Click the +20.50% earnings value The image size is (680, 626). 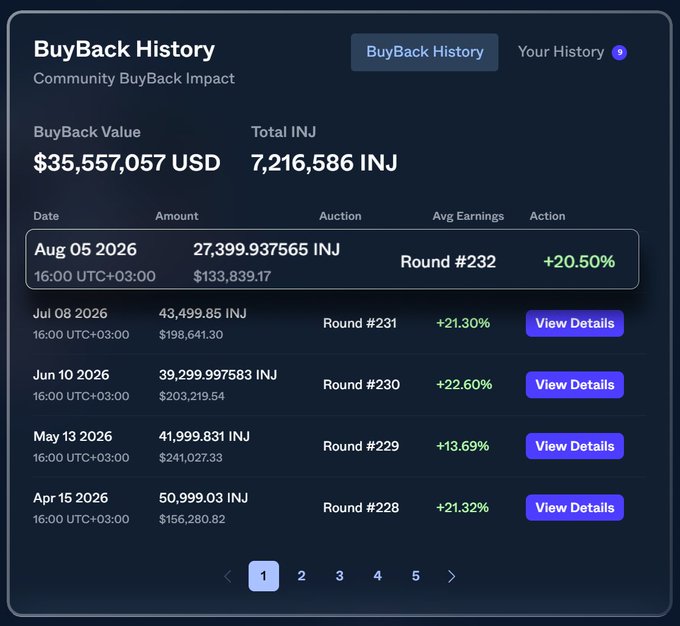click(x=579, y=262)
